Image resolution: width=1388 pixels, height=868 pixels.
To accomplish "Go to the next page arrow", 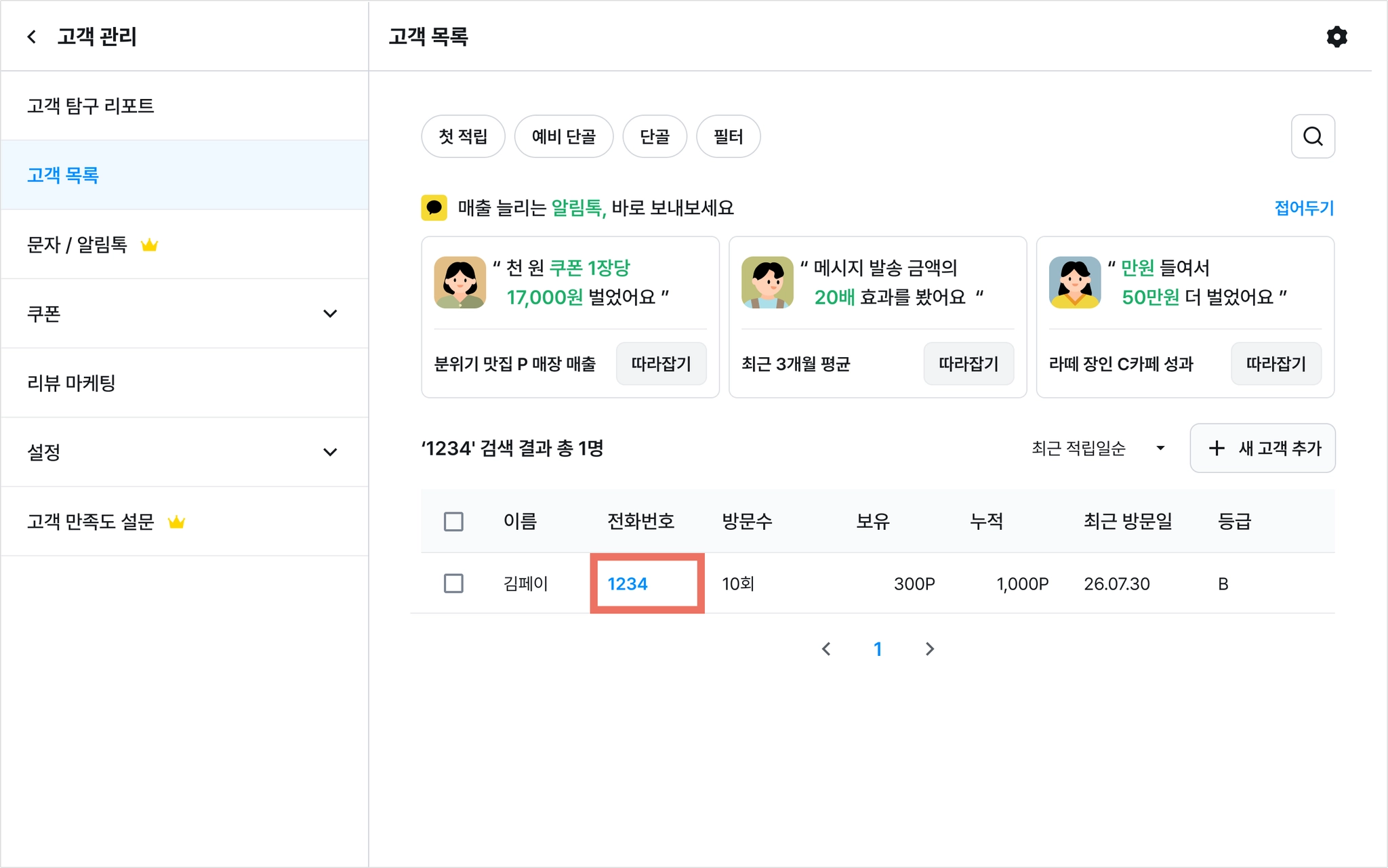I will point(930,649).
